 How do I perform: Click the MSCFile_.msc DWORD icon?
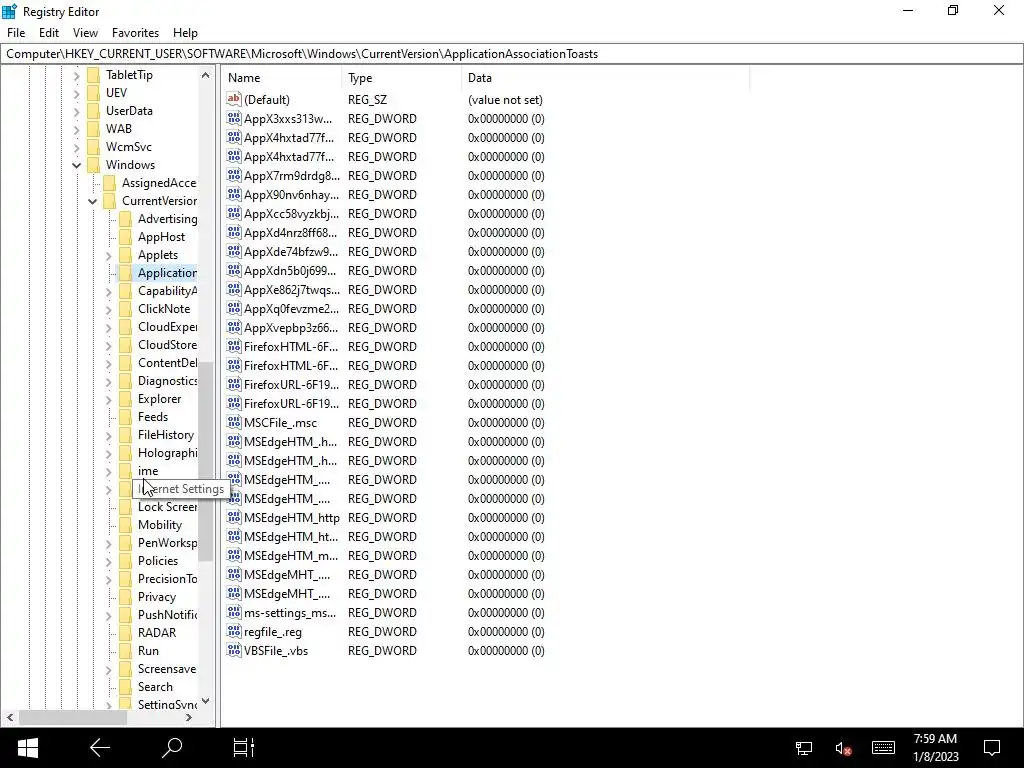tap(234, 422)
